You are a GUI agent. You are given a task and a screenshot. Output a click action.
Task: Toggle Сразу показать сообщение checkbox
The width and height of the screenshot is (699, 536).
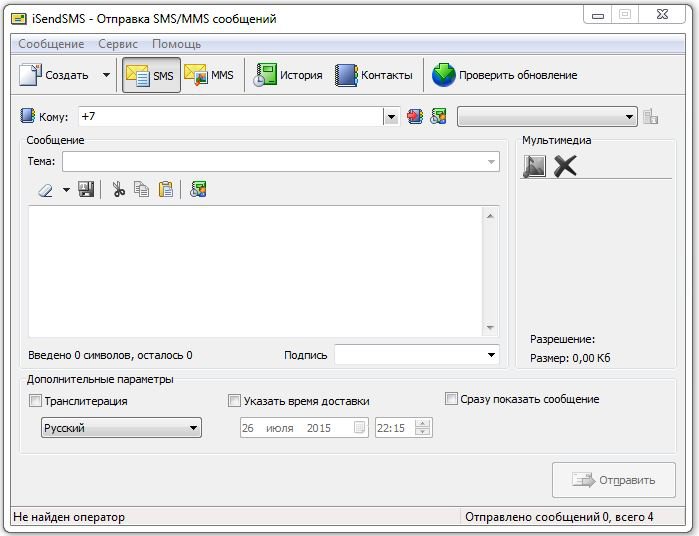(x=451, y=399)
